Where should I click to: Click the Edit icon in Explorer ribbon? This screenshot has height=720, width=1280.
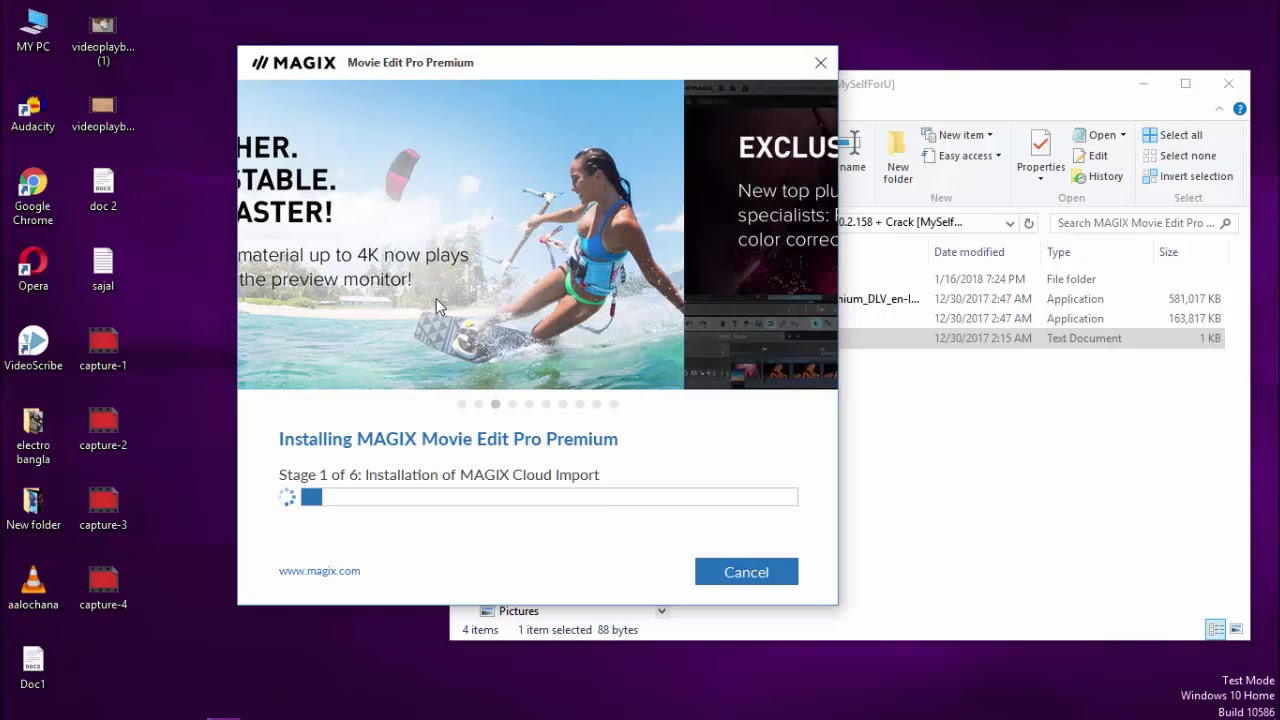point(1090,156)
